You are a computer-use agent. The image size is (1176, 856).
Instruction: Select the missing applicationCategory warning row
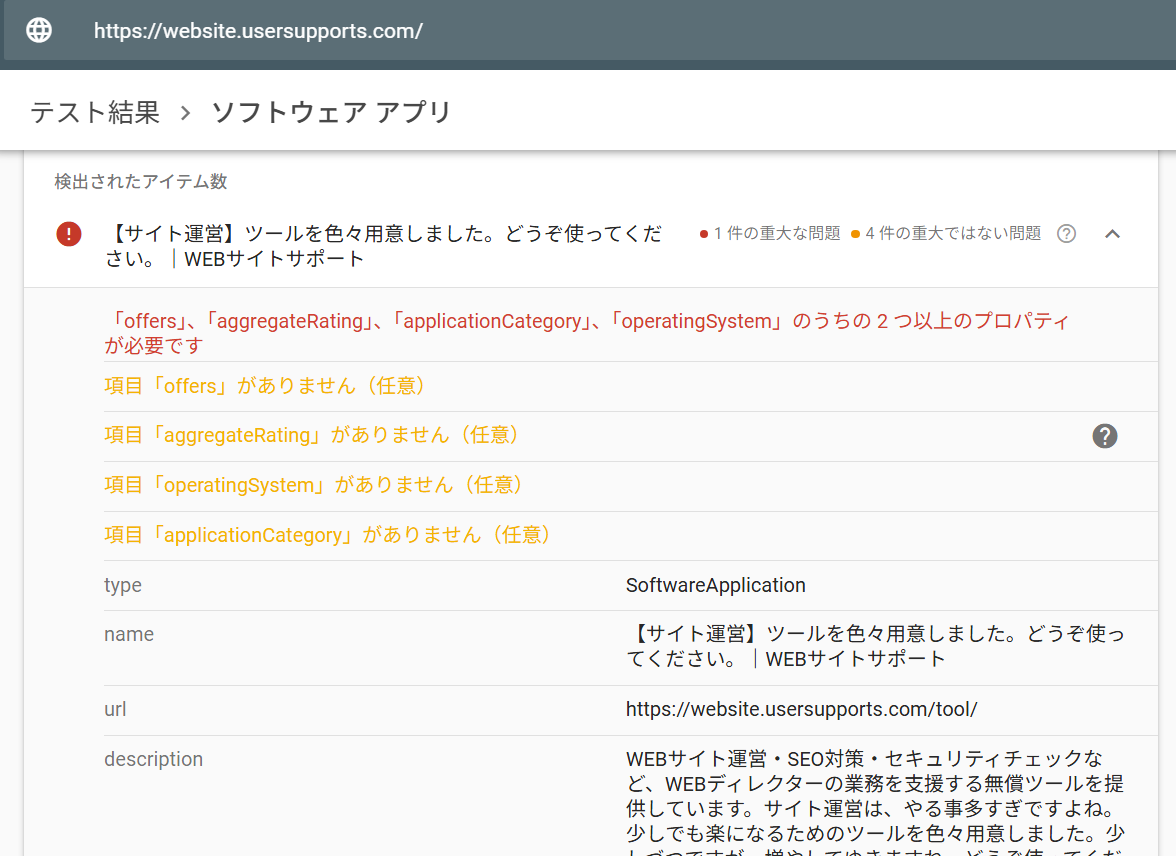coord(328,536)
